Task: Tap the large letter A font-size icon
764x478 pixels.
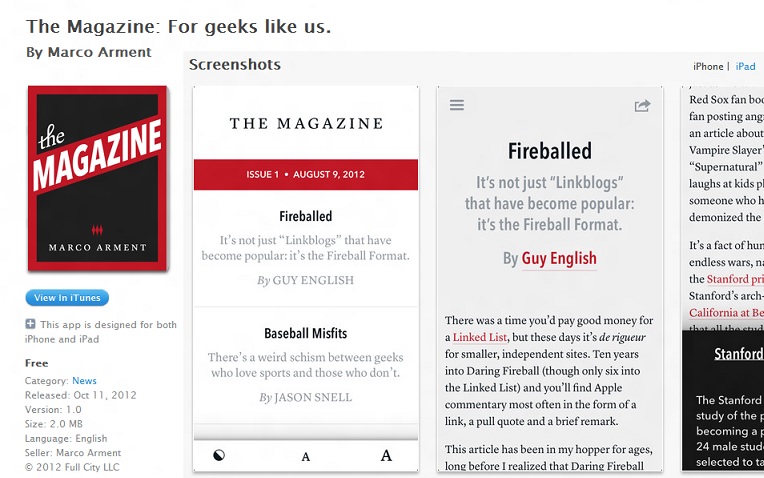Action: pos(386,456)
